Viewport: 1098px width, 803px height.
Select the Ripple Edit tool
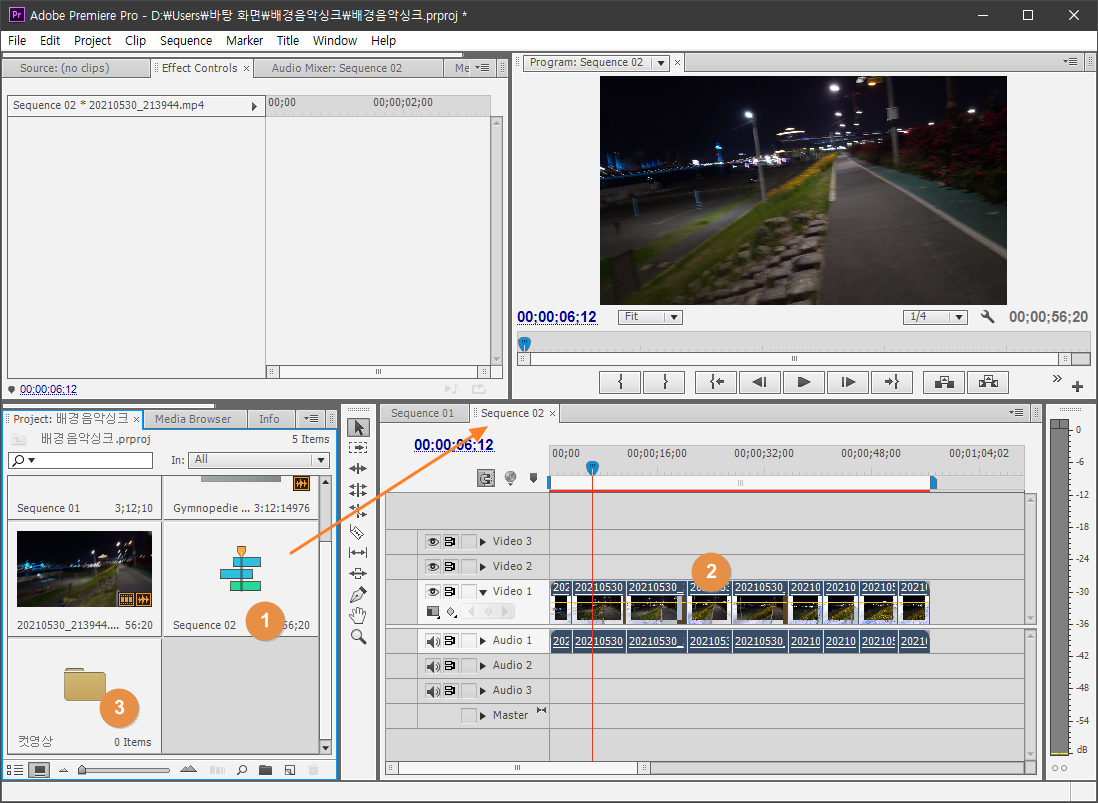(357, 469)
